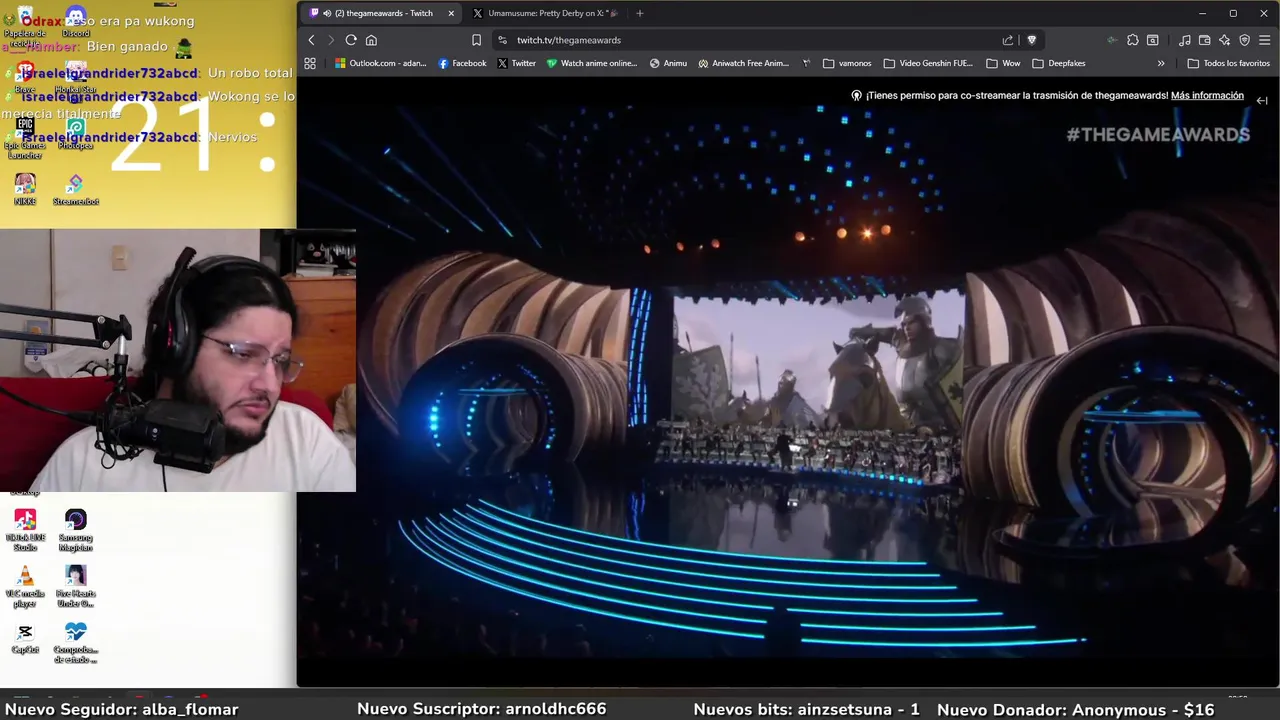1280x720 pixels.
Task: Open the Papelera de reciclaje desktop icon
Action: coord(25,27)
